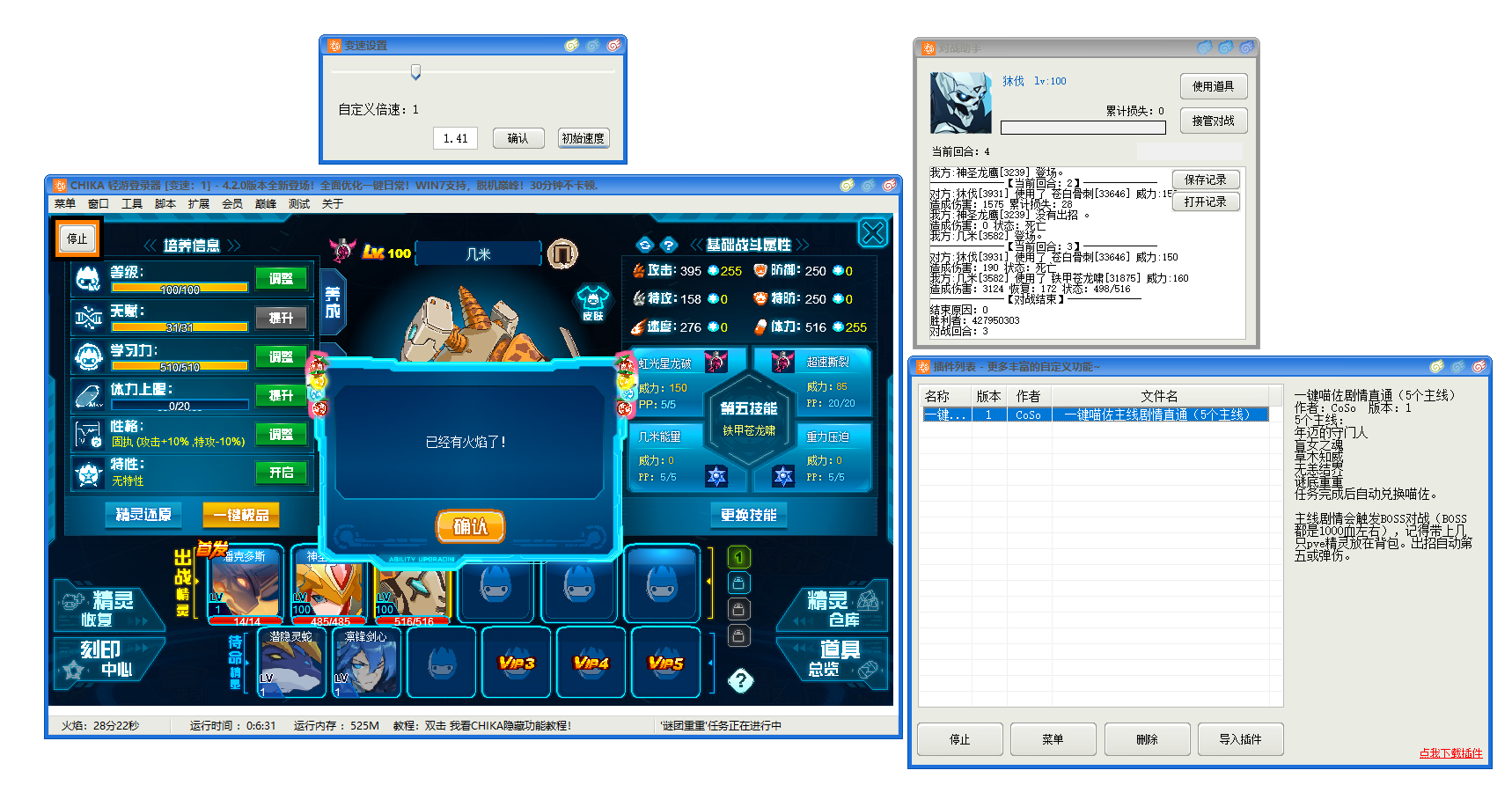Click the 性格 nature chart icon
1512x785 pixels.
pyautogui.click(x=88, y=434)
